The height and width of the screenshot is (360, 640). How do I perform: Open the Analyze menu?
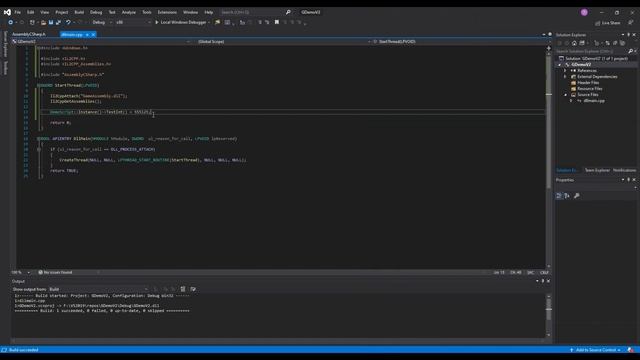coord(129,12)
